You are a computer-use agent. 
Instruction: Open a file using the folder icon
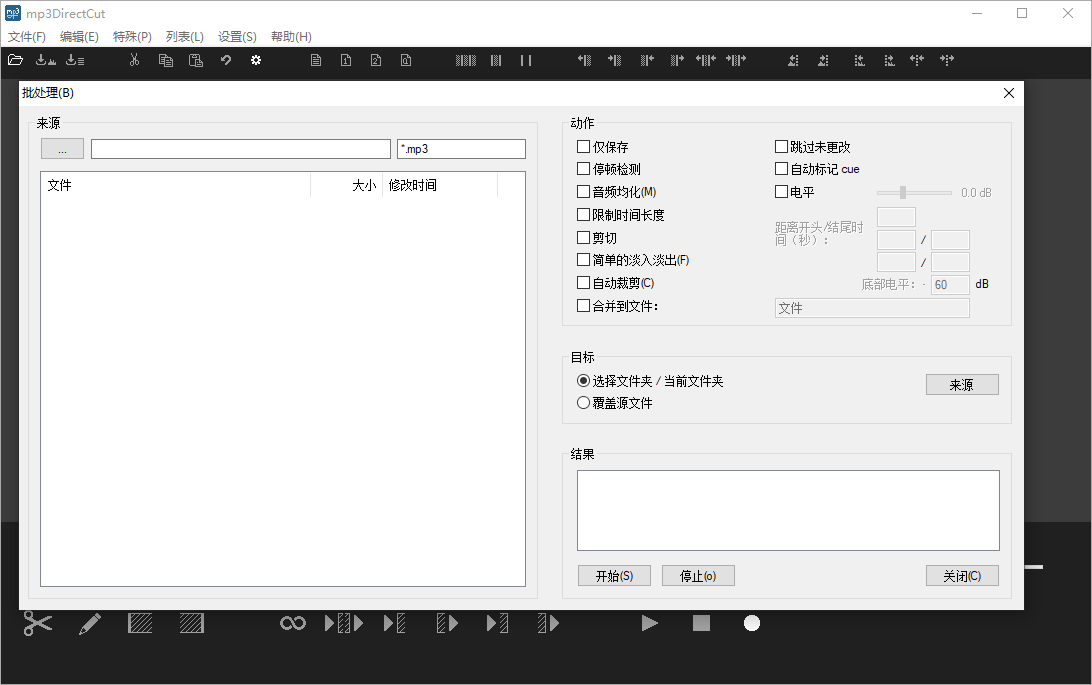[16, 60]
